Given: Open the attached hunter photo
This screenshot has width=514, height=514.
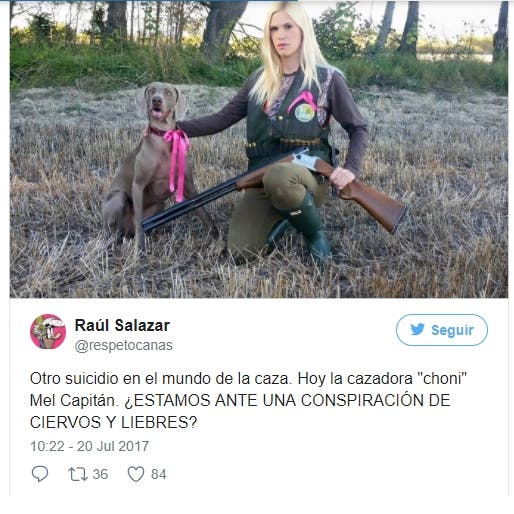Looking at the screenshot, I should tap(259, 149).
